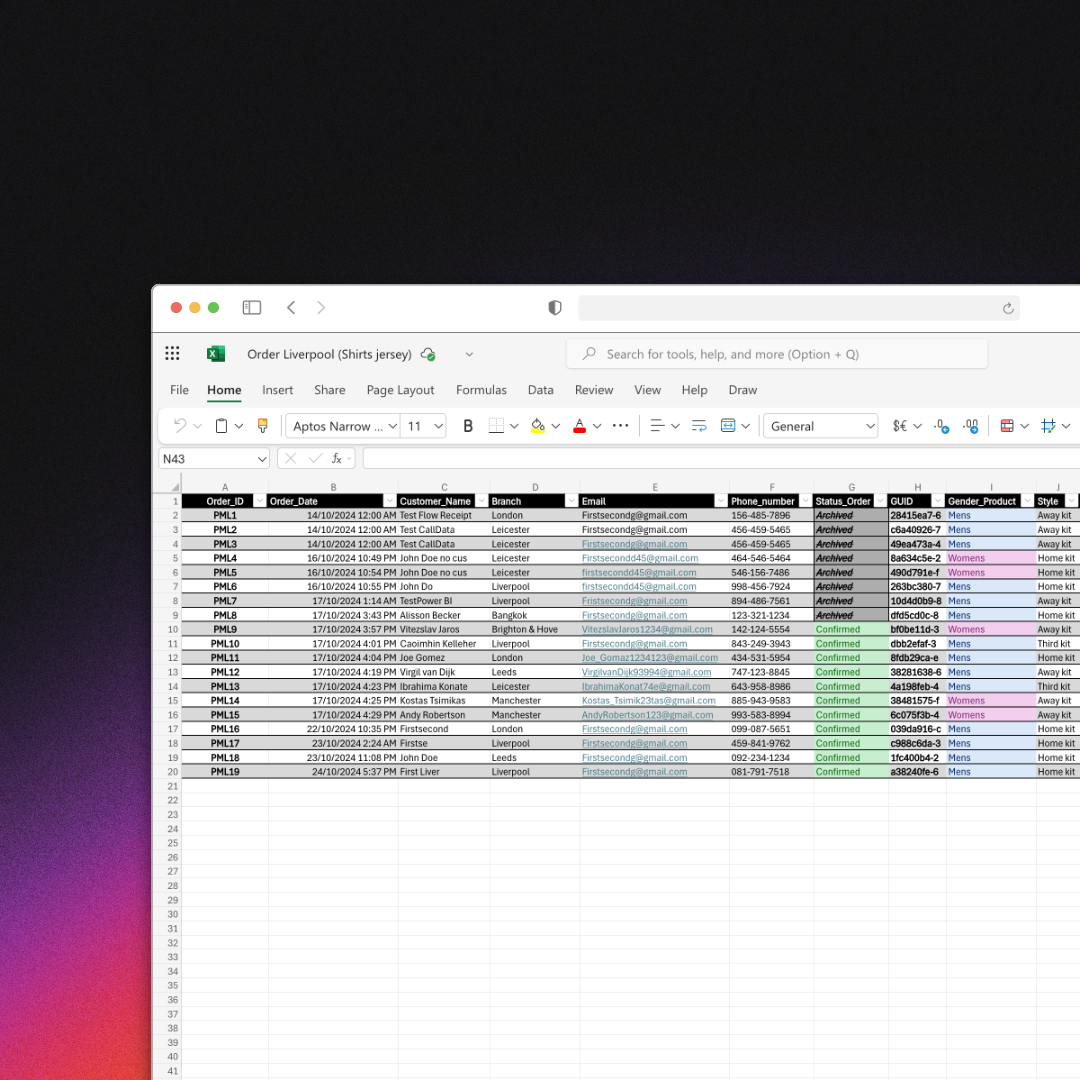Open VirgilvanDijk93994@gmail.com email link
Viewport: 1080px width, 1080px height.
click(x=646, y=672)
